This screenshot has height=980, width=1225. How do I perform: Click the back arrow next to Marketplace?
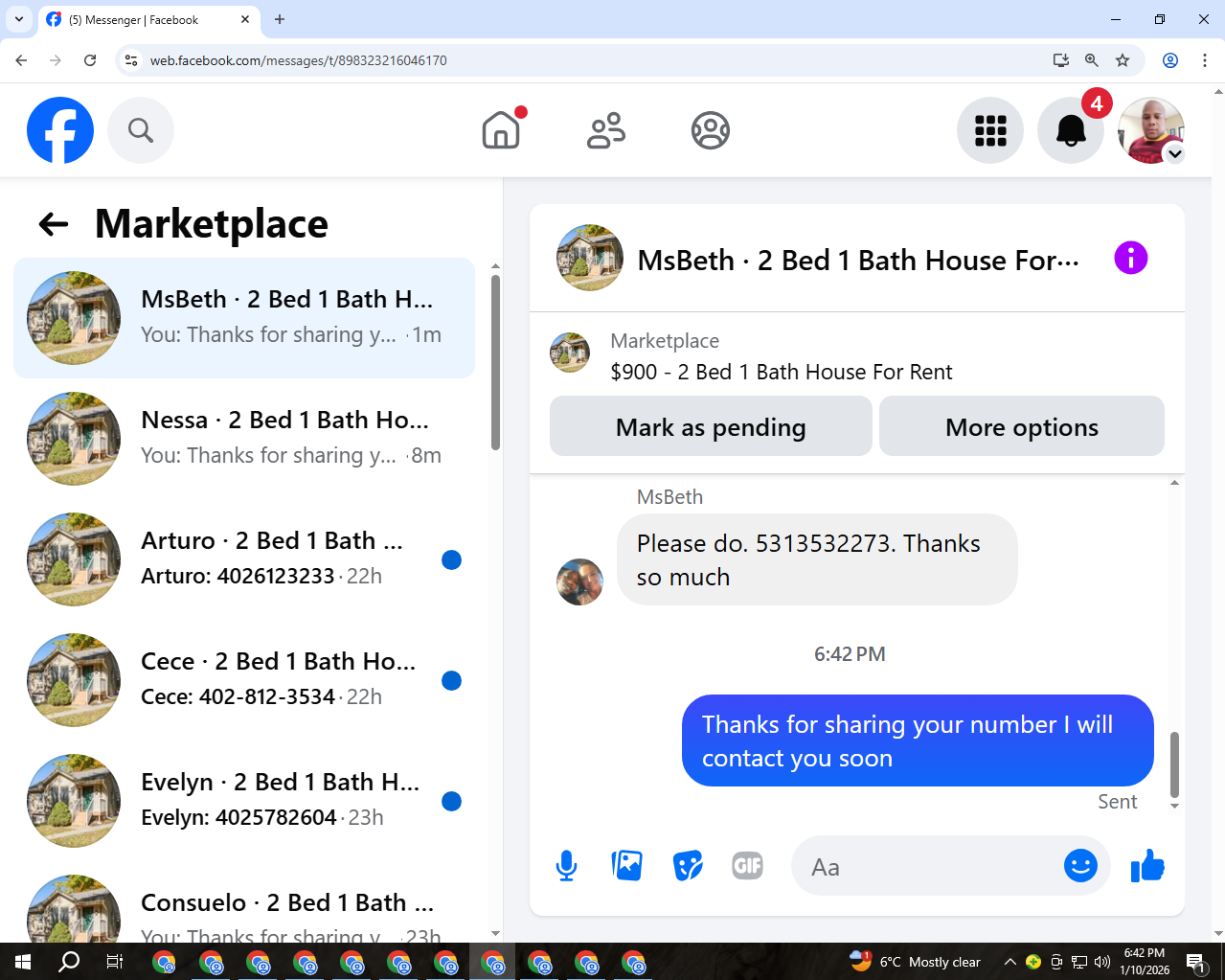coord(54,224)
